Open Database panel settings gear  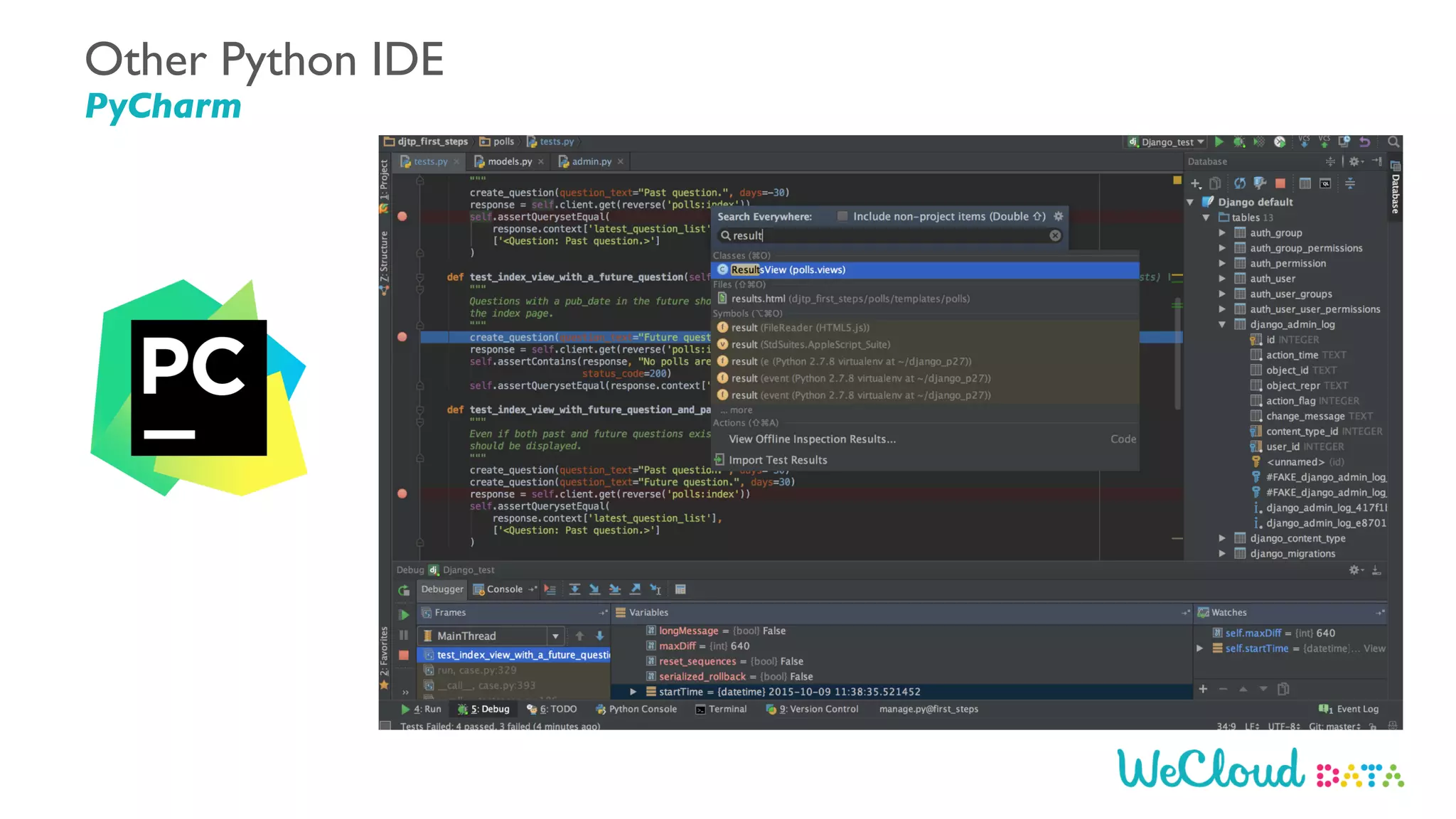pos(1356,161)
